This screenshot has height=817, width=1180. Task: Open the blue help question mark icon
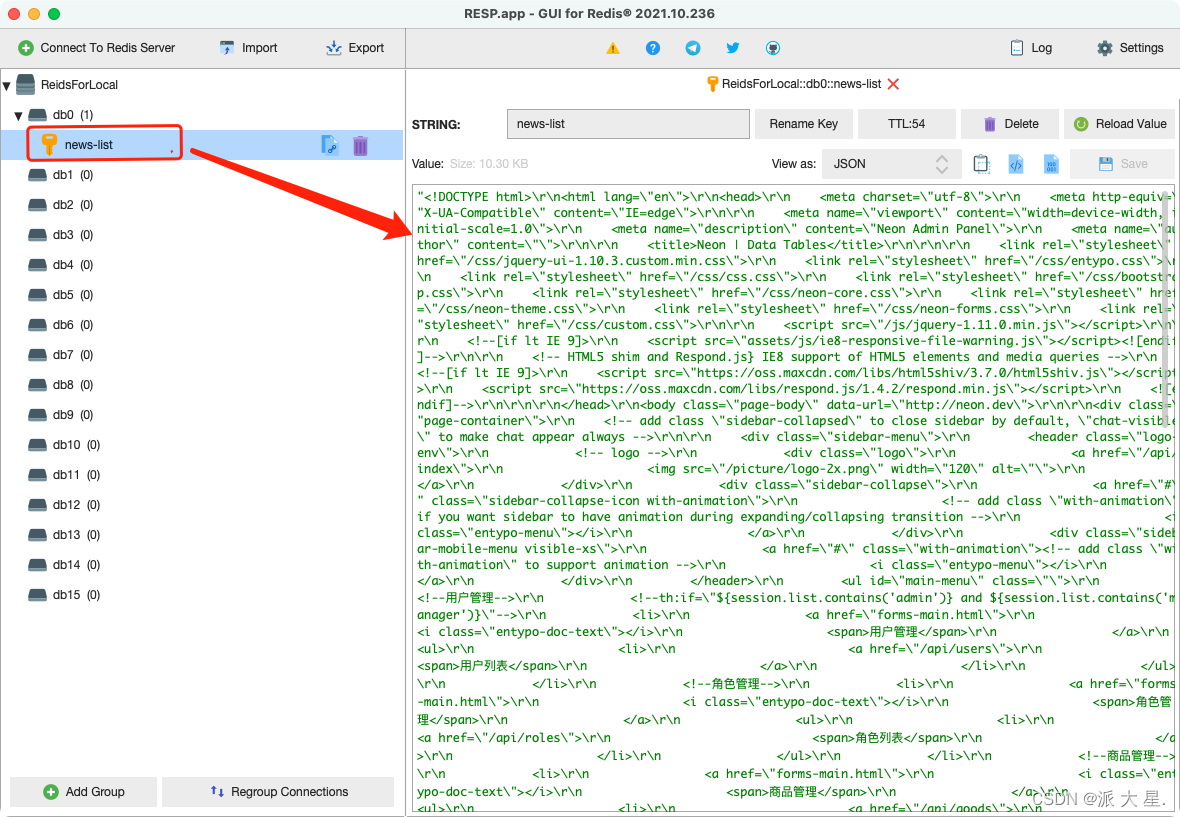653,48
